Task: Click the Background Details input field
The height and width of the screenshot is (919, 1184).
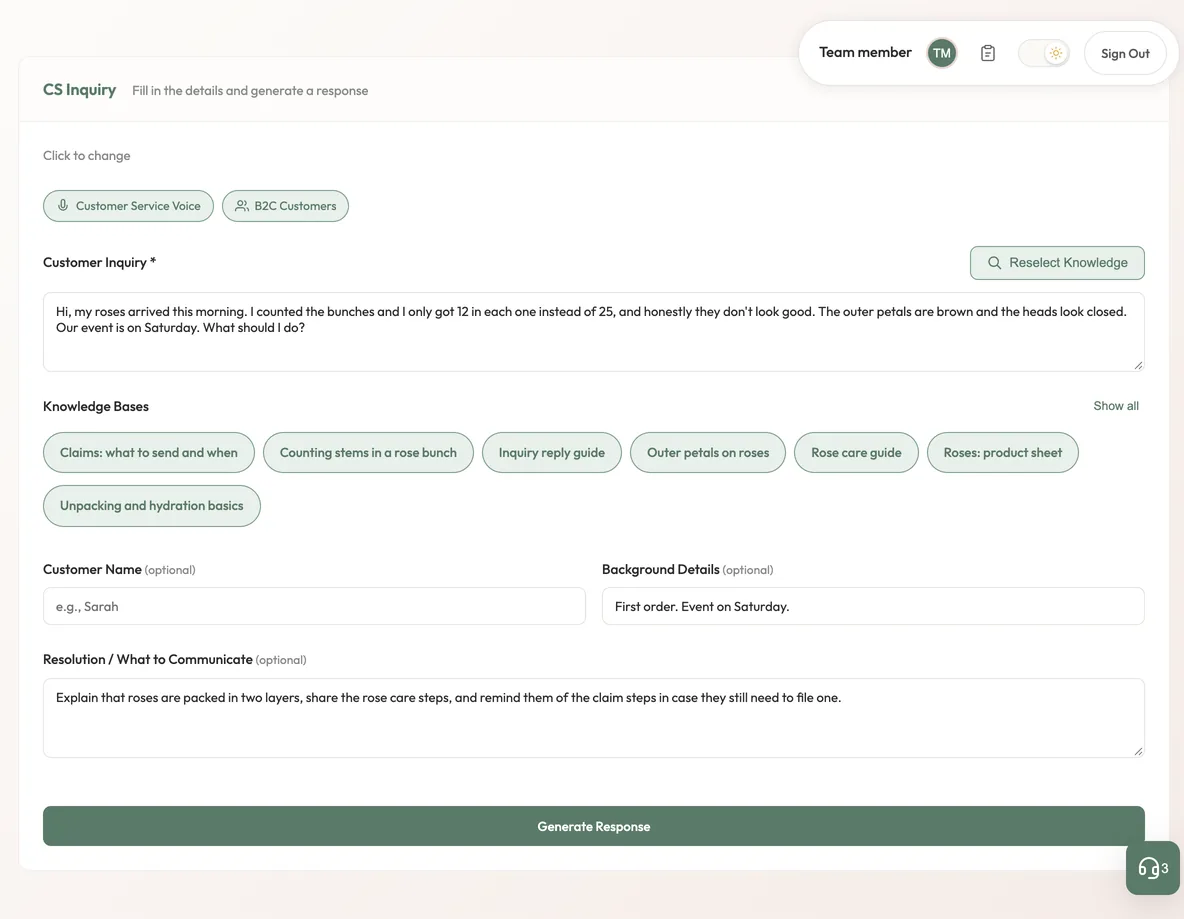Action: pos(873,606)
